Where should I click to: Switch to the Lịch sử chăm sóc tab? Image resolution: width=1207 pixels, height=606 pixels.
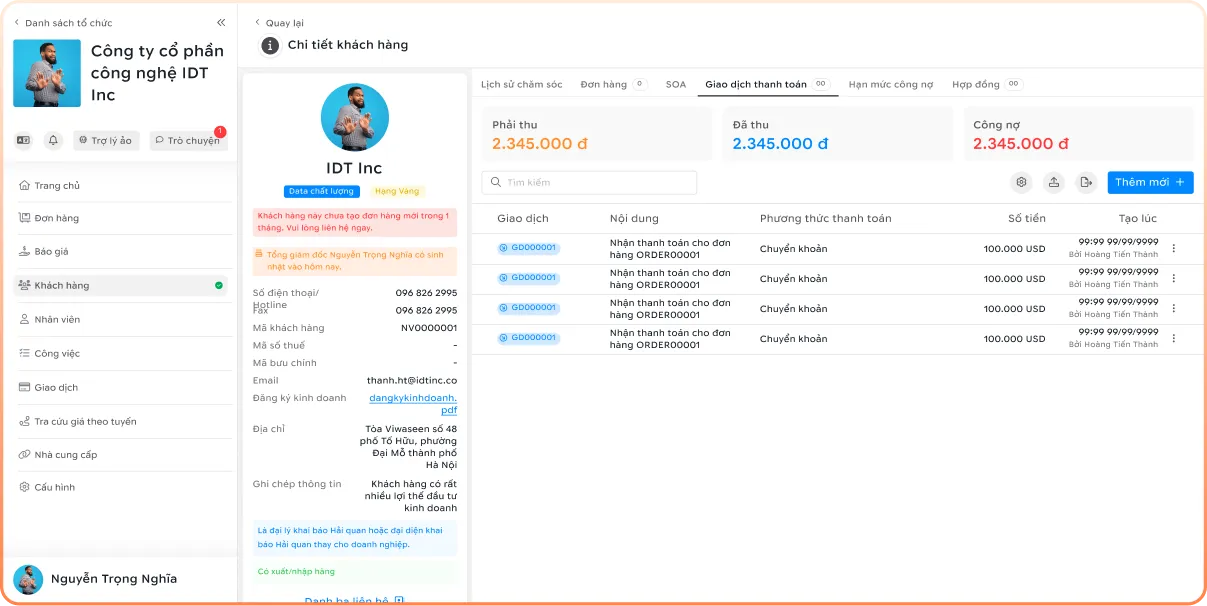[x=522, y=85]
